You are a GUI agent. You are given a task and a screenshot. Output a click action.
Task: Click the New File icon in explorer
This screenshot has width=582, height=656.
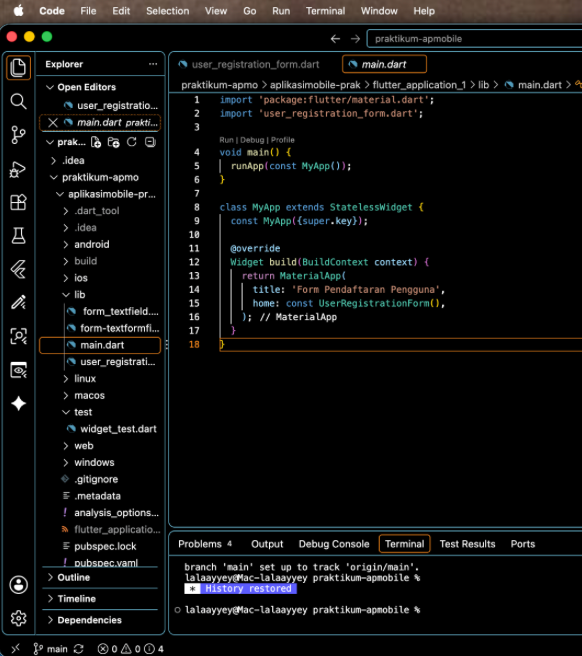pos(96,142)
